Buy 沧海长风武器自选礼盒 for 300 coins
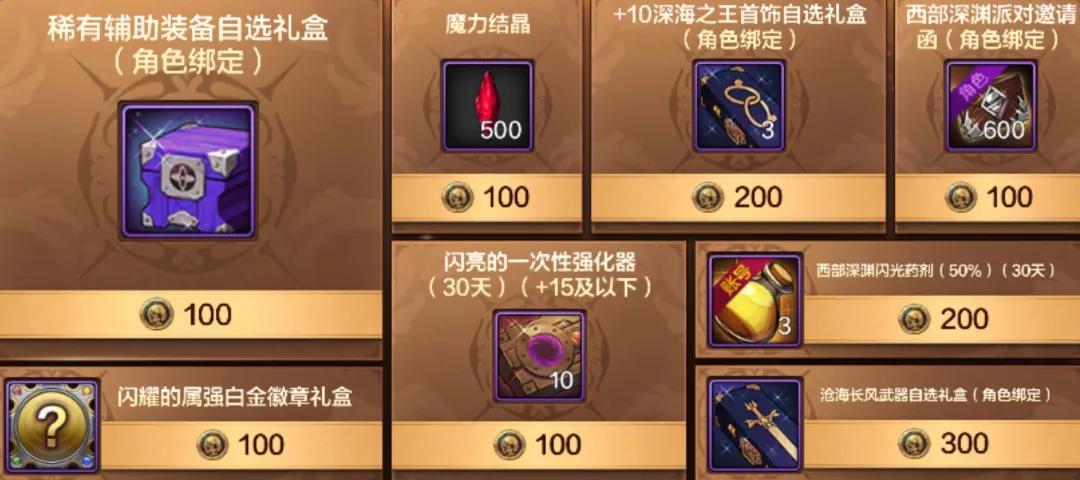 pyautogui.click(x=941, y=444)
